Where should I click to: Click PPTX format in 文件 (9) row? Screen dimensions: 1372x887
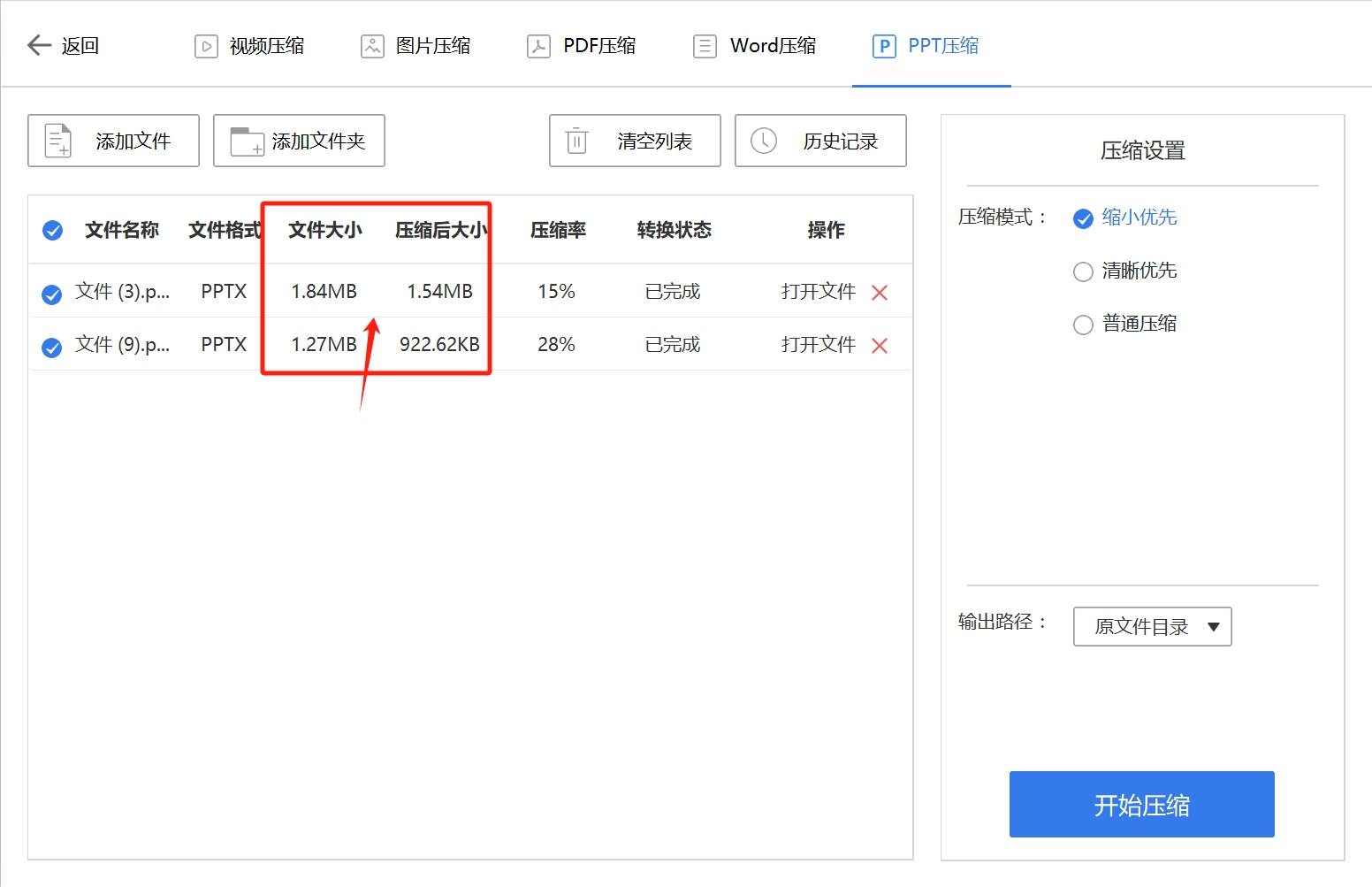[x=224, y=344]
